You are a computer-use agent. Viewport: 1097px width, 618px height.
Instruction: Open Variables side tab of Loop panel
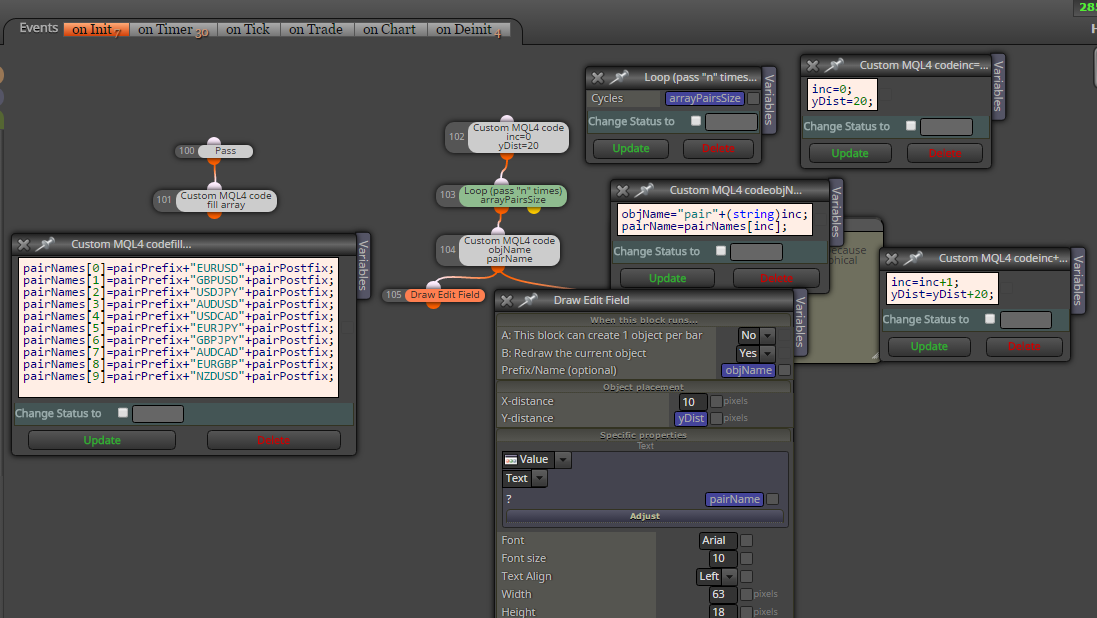pyautogui.click(x=770, y=99)
